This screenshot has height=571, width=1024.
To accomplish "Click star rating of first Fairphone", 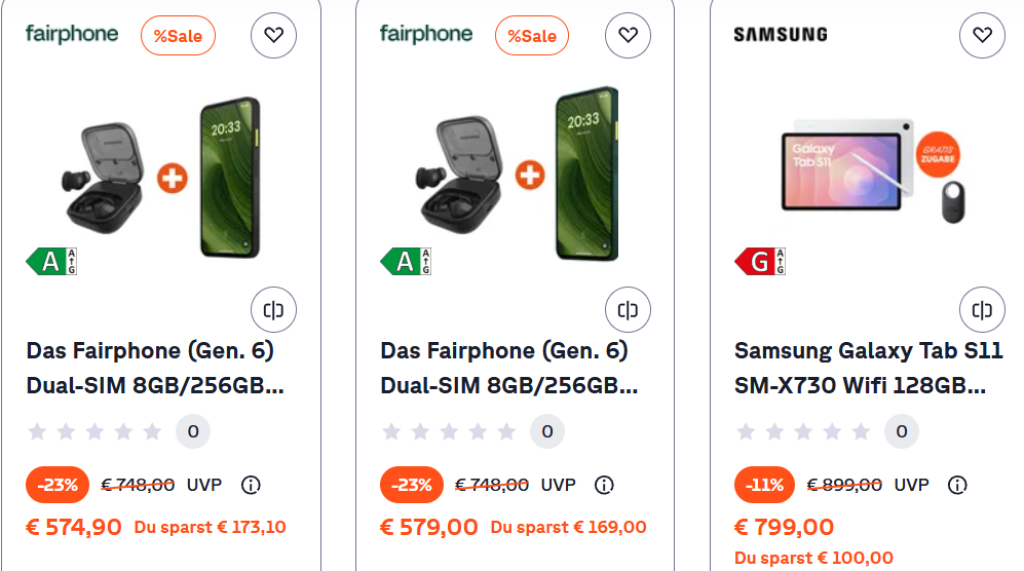I will coord(95,432).
